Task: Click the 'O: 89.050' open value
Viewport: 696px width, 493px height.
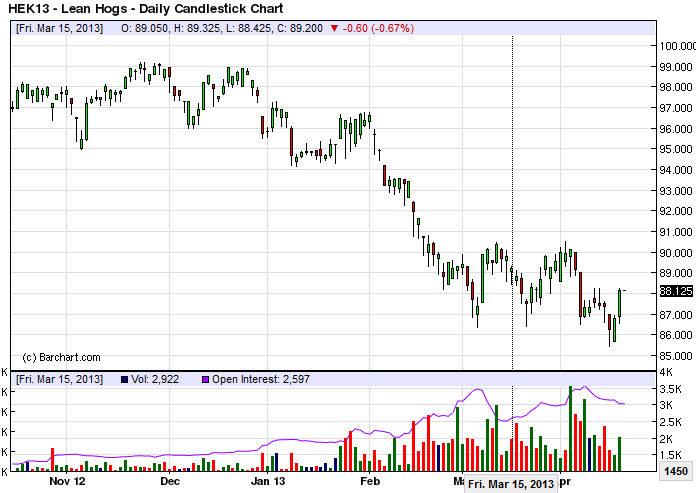Action: tap(144, 28)
